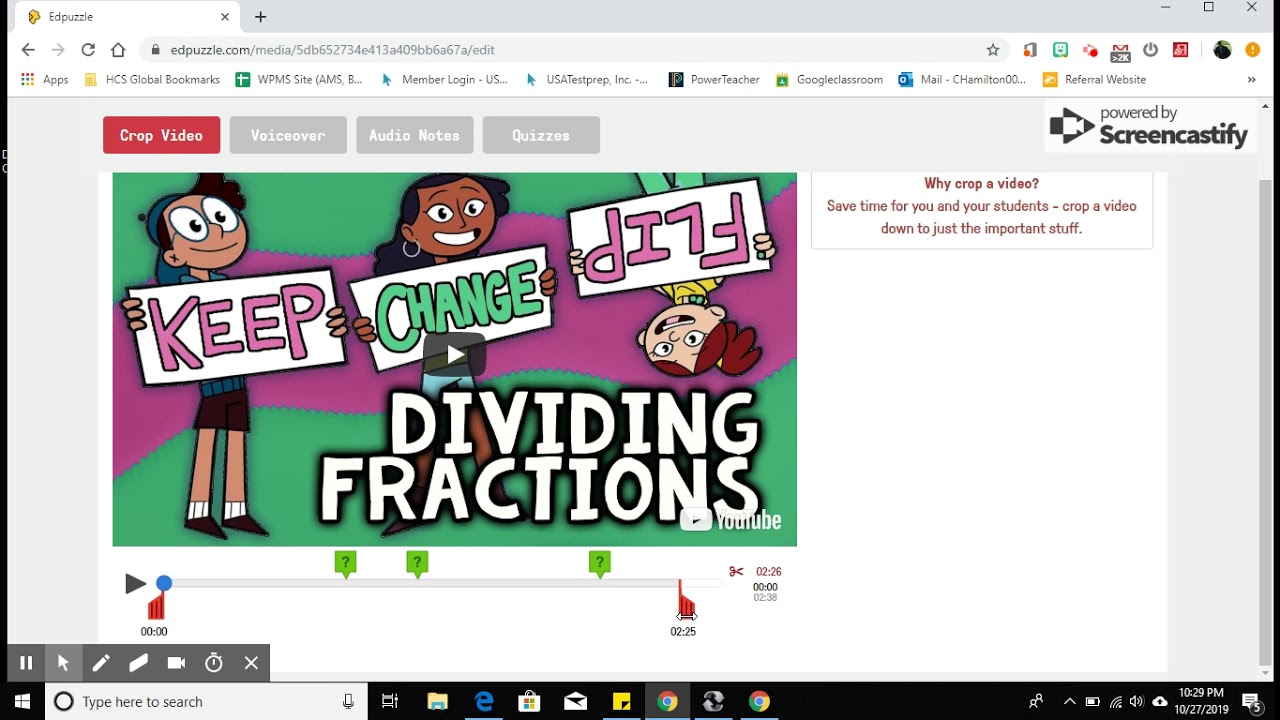Select the Screencastify eraser tool
Viewport: 1280px width, 720px height.
[138, 663]
